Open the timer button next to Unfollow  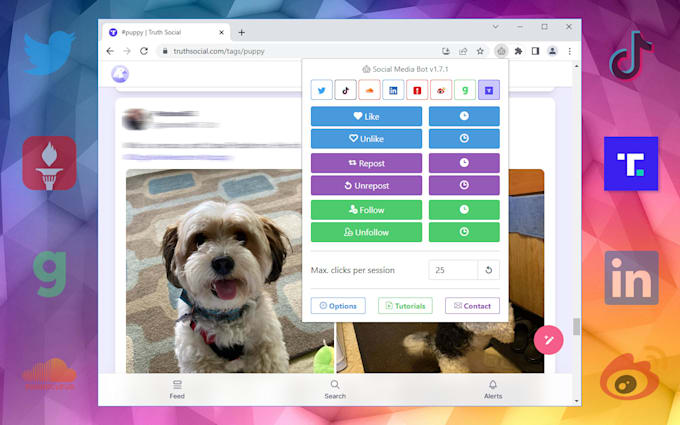point(464,232)
